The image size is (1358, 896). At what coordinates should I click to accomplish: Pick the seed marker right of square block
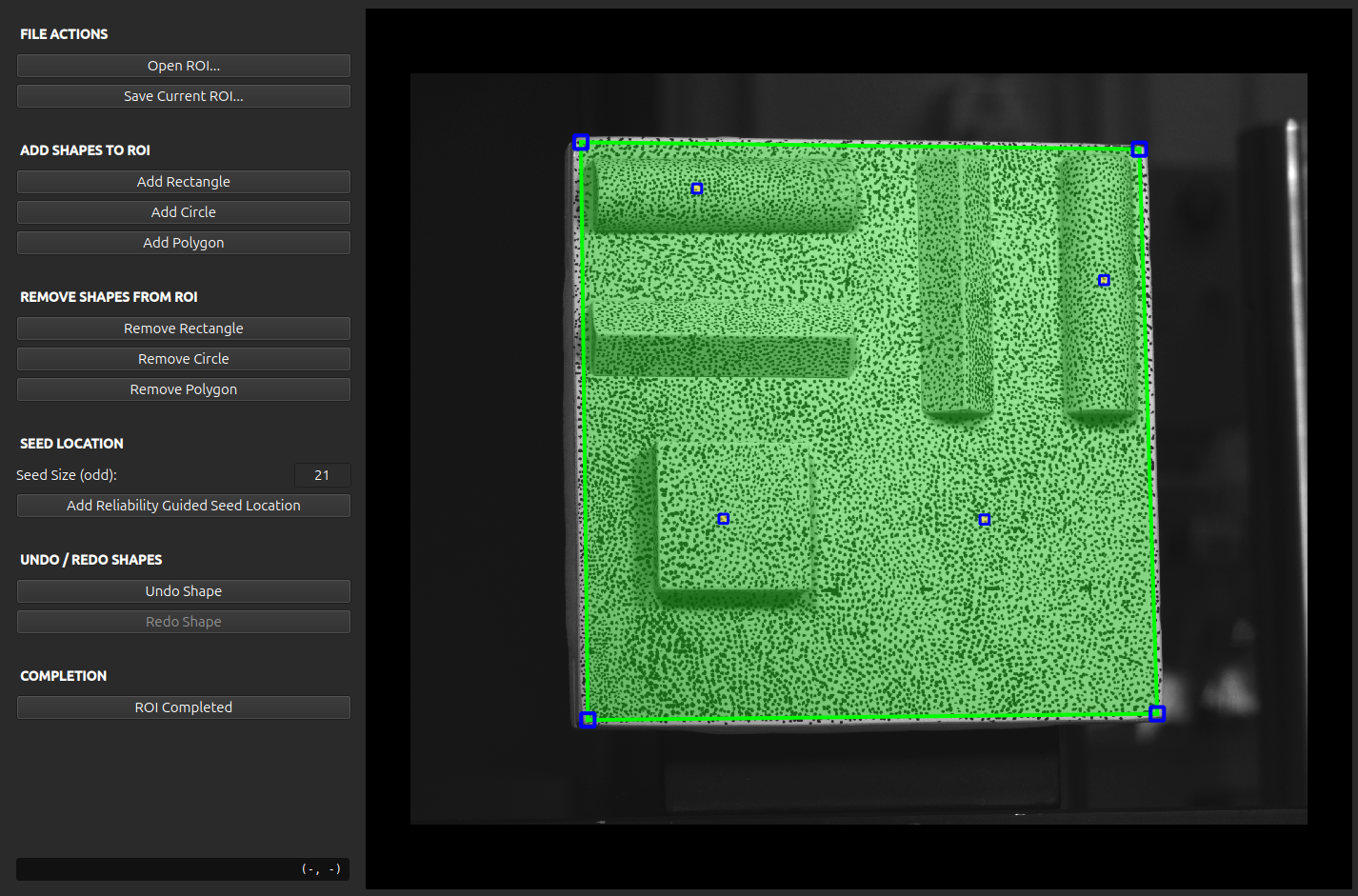pyautogui.click(x=985, y=520)
